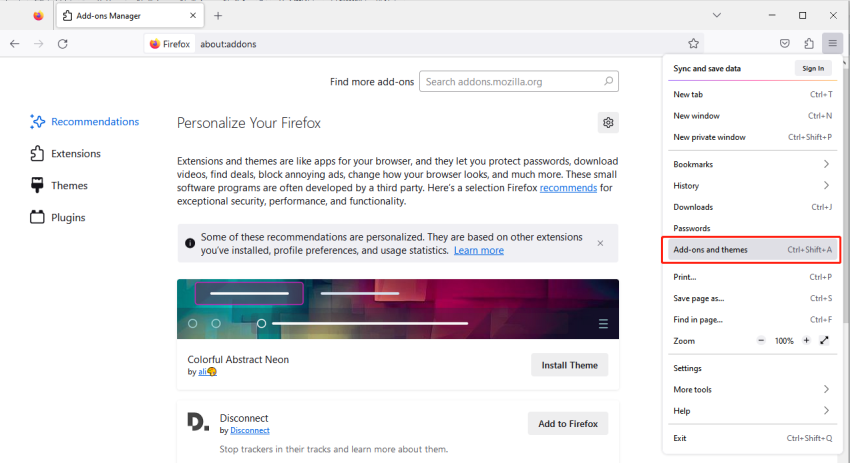The image size is (850, 463).
Task: Zoom out with the minus button
Action: pyautogui.click(x=761, y=341)
